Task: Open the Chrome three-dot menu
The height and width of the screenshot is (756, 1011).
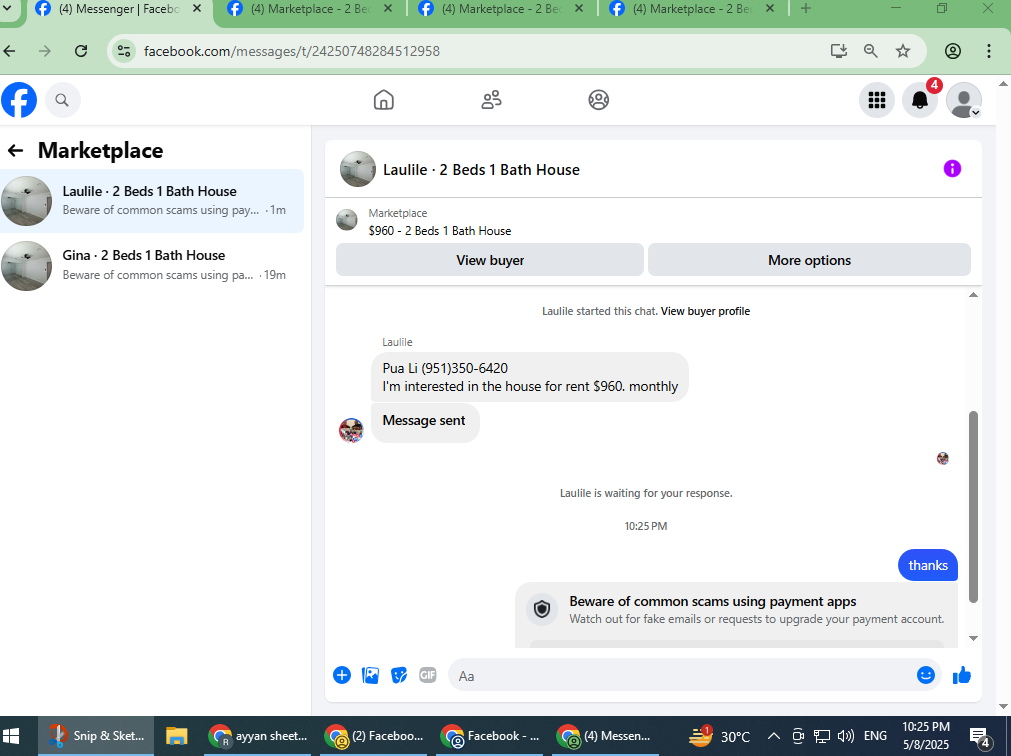Action: 988,51
